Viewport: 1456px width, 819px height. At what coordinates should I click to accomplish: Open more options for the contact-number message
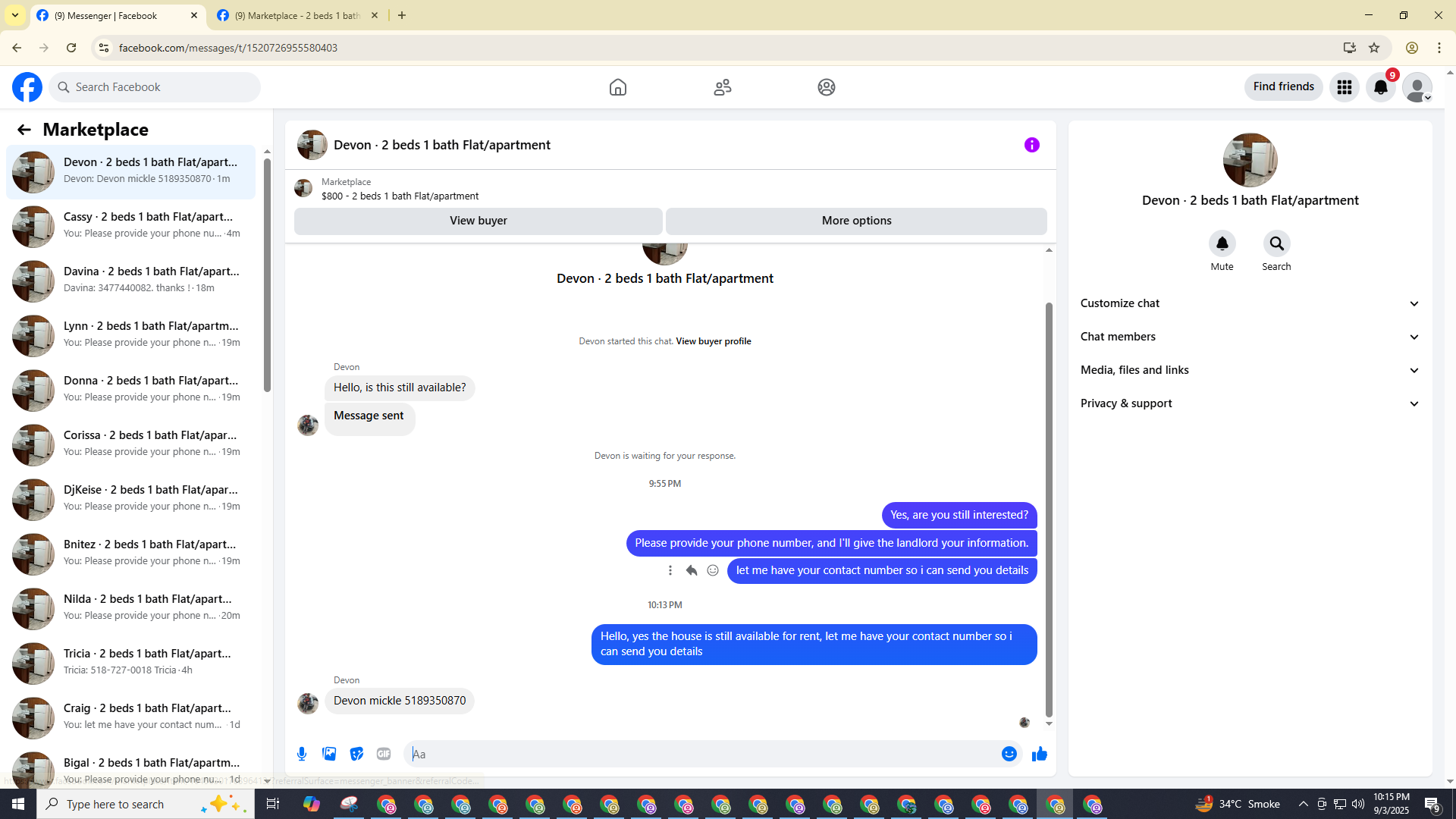670,570
